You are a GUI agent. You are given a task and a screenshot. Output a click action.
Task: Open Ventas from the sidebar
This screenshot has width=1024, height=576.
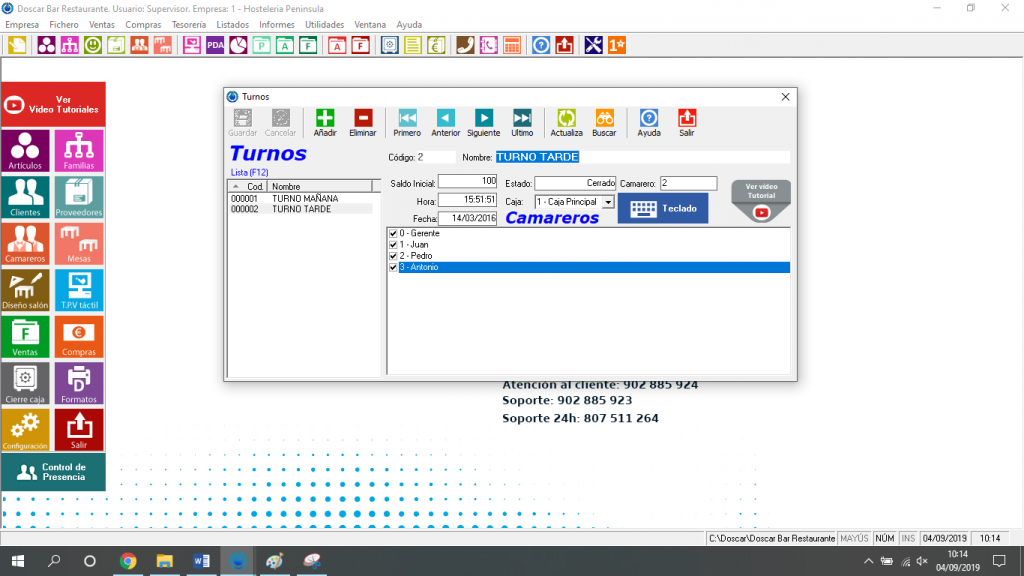click(x=25, y=337)
